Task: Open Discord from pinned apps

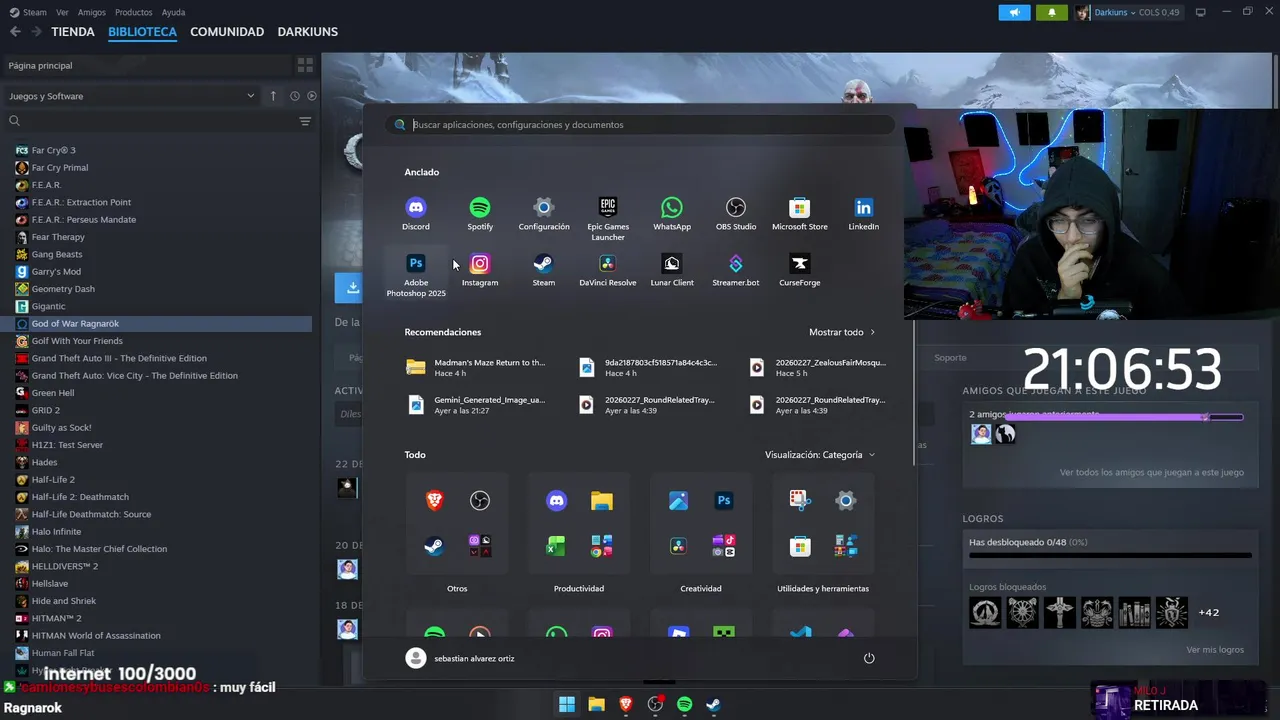Action: click(416, 214)
